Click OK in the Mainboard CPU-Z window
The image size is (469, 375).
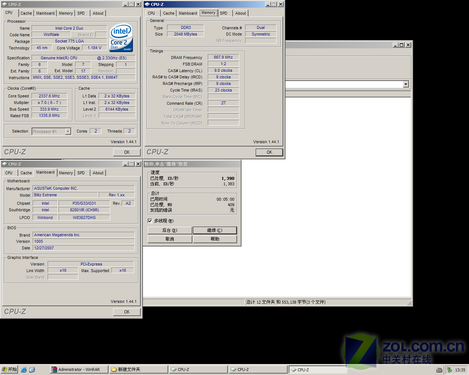(x=127, y=312)
